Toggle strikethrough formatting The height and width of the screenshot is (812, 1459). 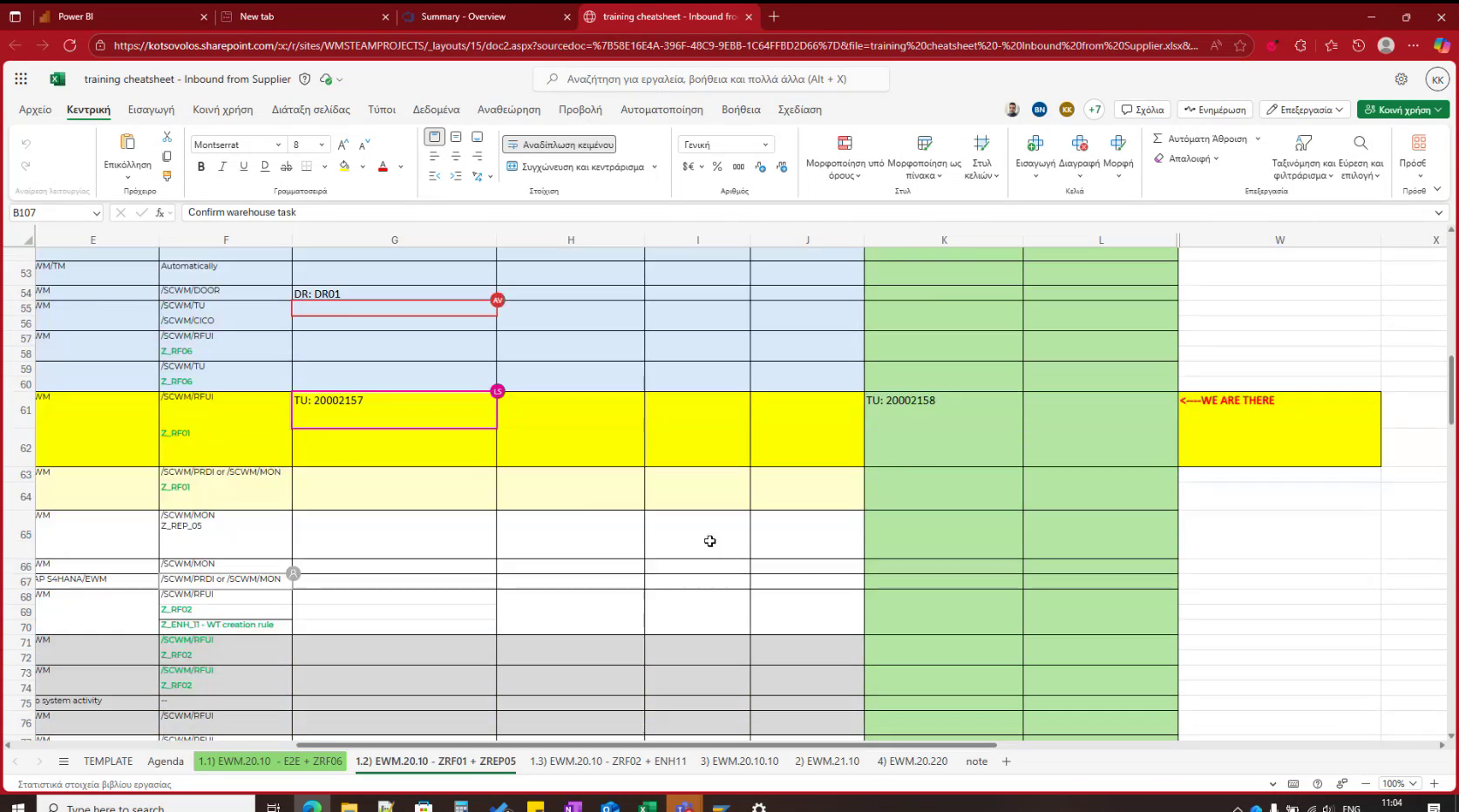tap(286, 166)
